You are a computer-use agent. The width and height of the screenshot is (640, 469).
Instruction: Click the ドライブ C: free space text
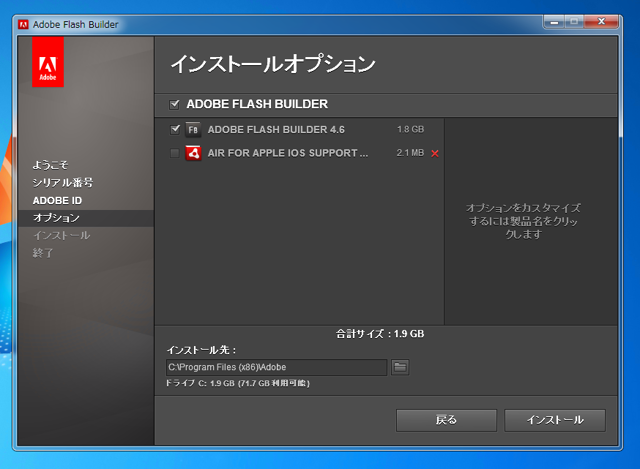coord(238,383)
